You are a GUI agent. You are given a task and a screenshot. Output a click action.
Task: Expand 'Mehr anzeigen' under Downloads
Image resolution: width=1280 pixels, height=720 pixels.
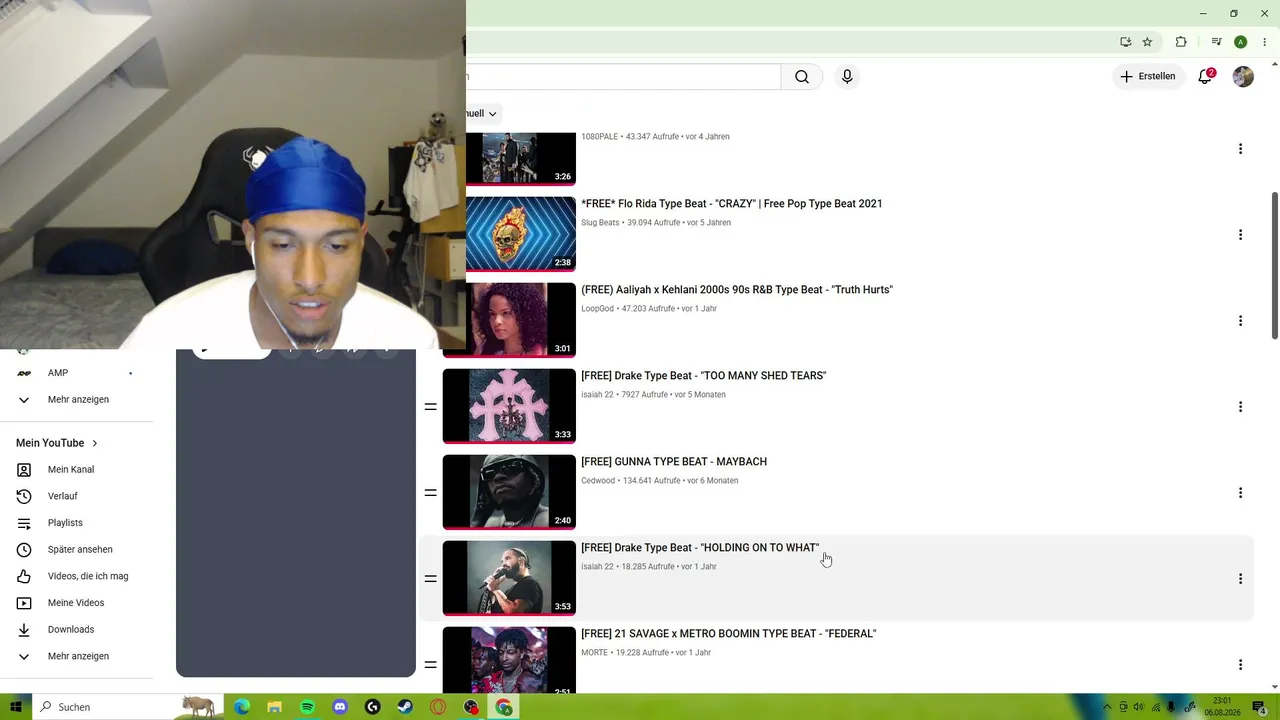click(x=77, y=656)
